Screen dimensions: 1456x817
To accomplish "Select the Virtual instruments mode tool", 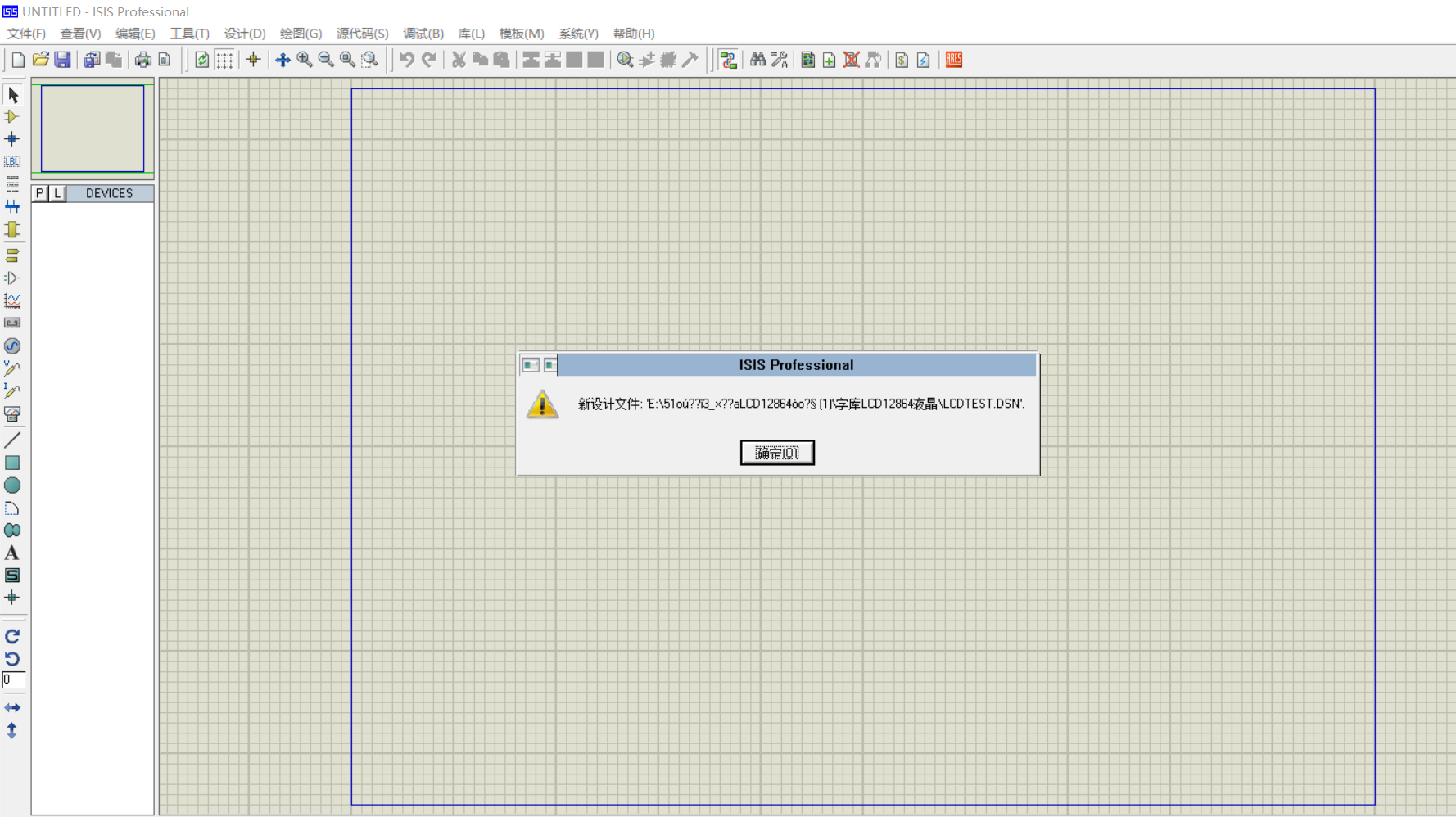I will point(12,414).
